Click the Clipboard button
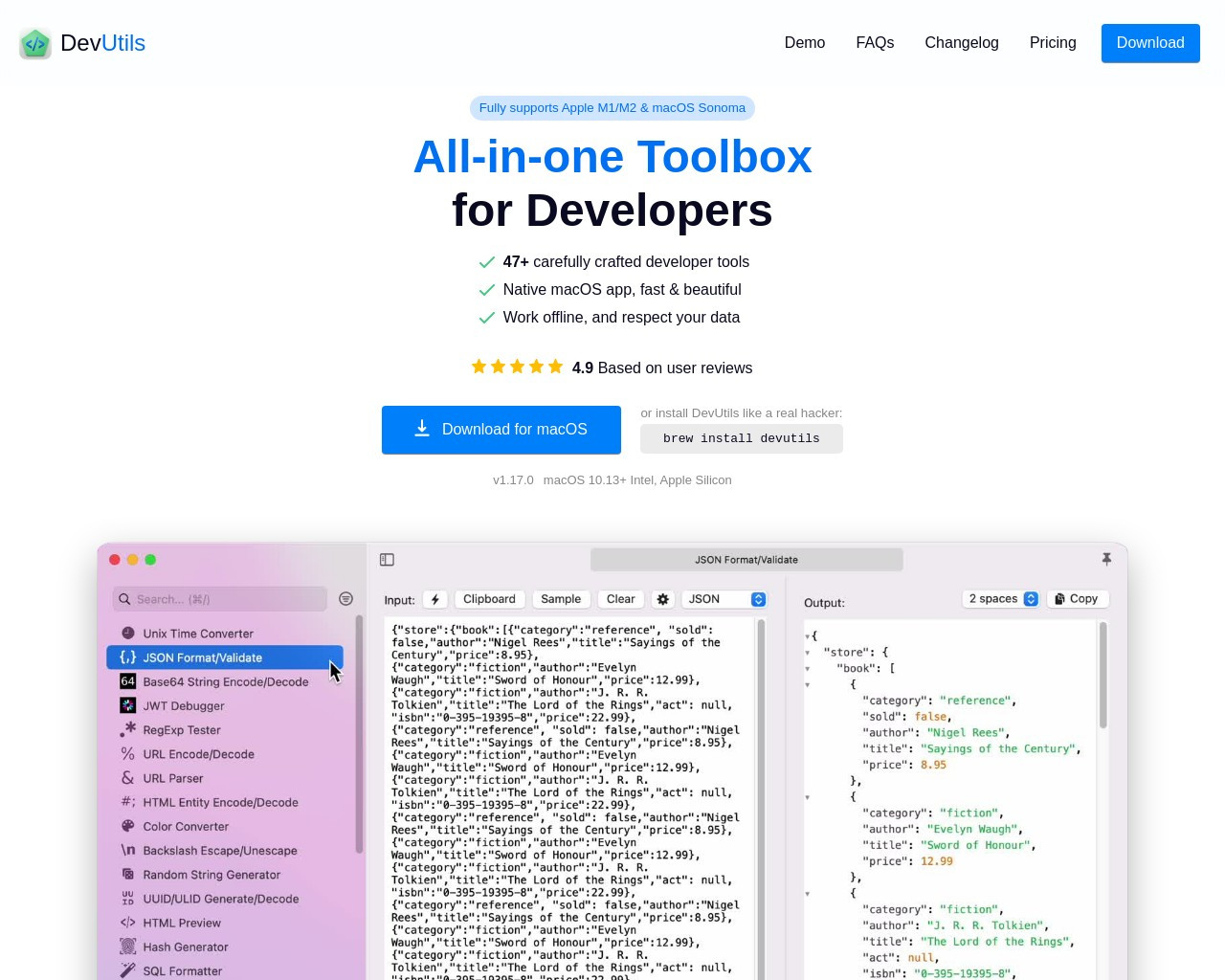This screenshot has width=1225, height=980. click(489, 599)
